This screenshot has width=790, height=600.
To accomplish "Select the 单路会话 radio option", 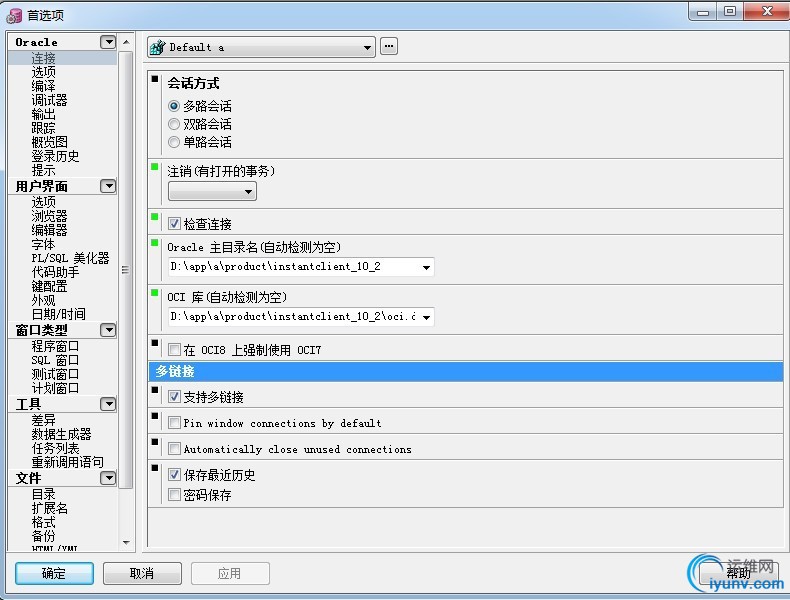I will (174, 142).
